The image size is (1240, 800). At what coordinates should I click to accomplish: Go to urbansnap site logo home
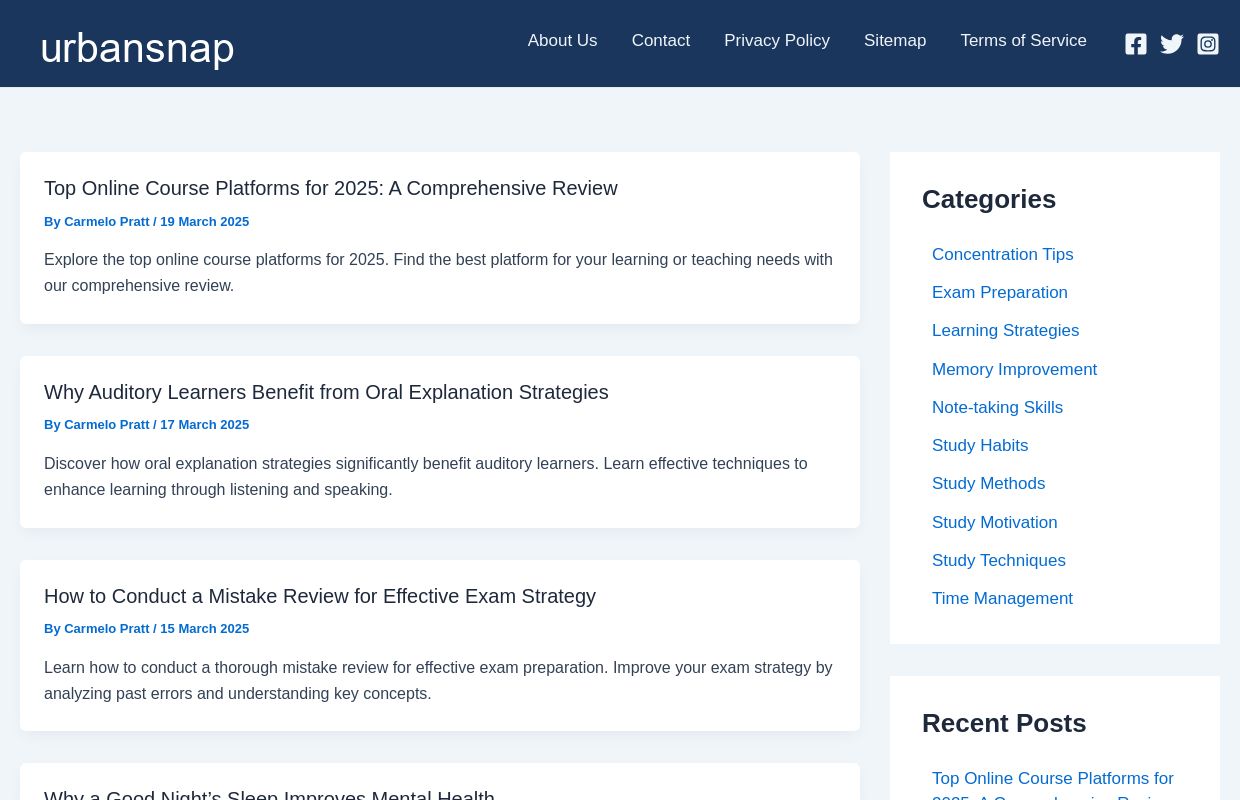[137, 48]
